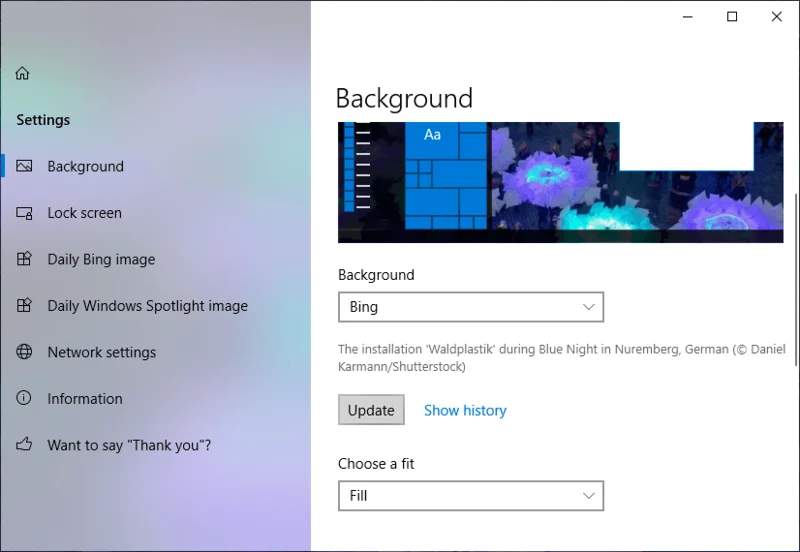Click the Home icon in the sidebar
Image resolution: width=800 pixels, height=552 pixels.
(x=22, y=73)
